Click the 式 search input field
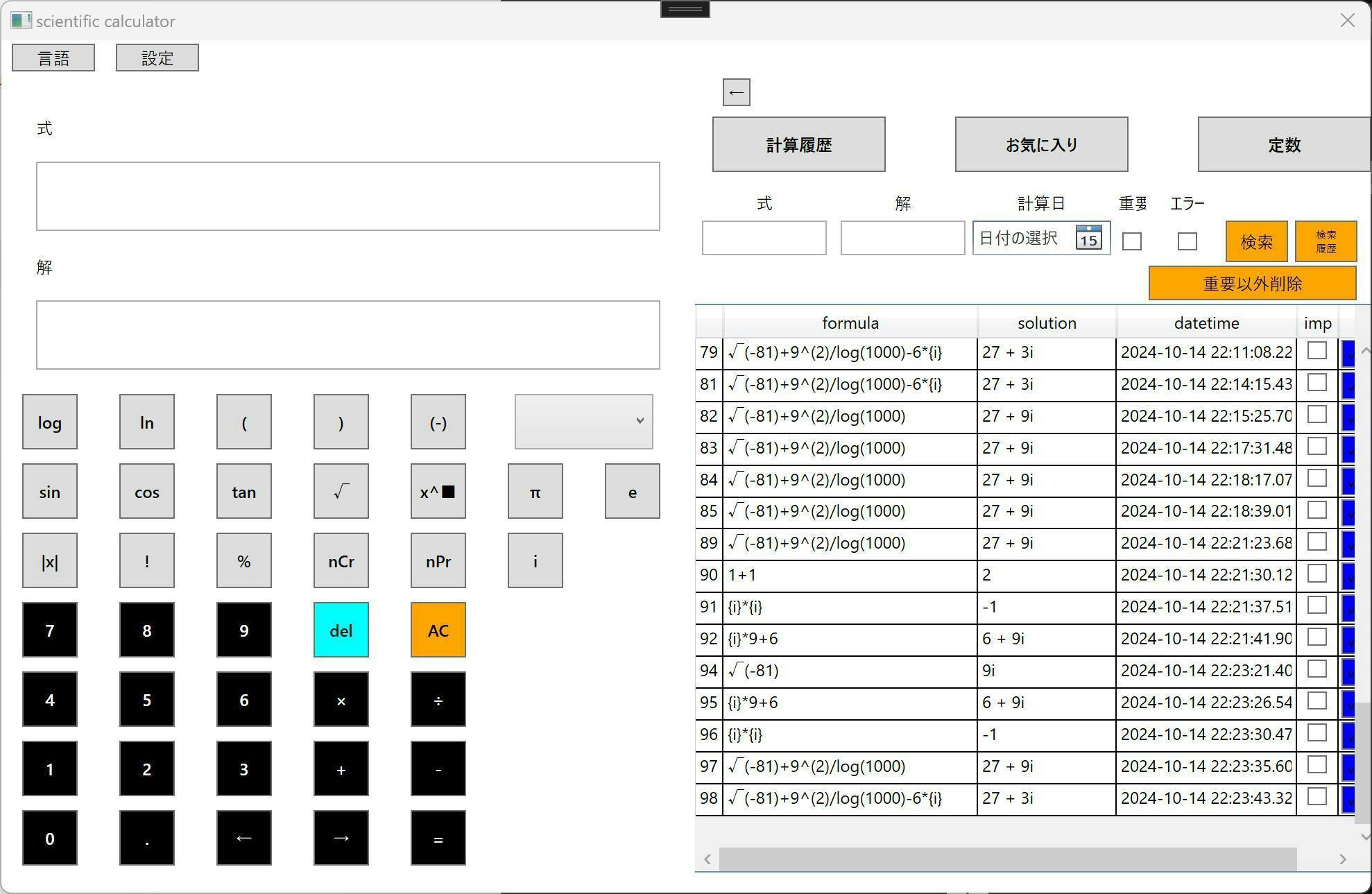The width and height of the screenshot is (1372, 894). coord(764,238)
